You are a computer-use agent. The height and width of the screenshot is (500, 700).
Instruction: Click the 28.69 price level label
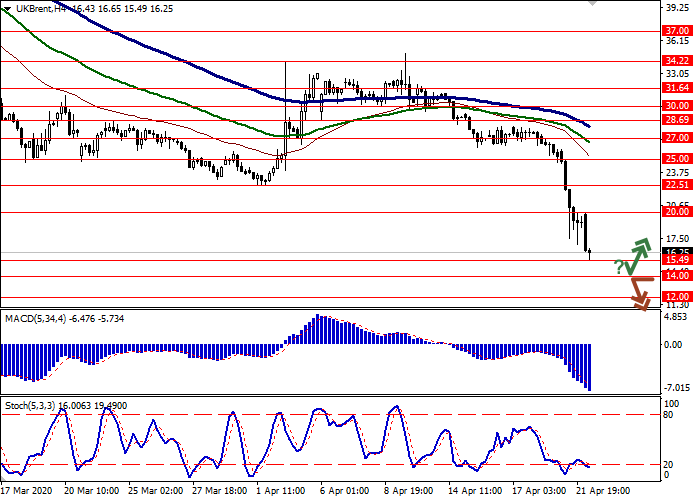click(x=676, y=119)
